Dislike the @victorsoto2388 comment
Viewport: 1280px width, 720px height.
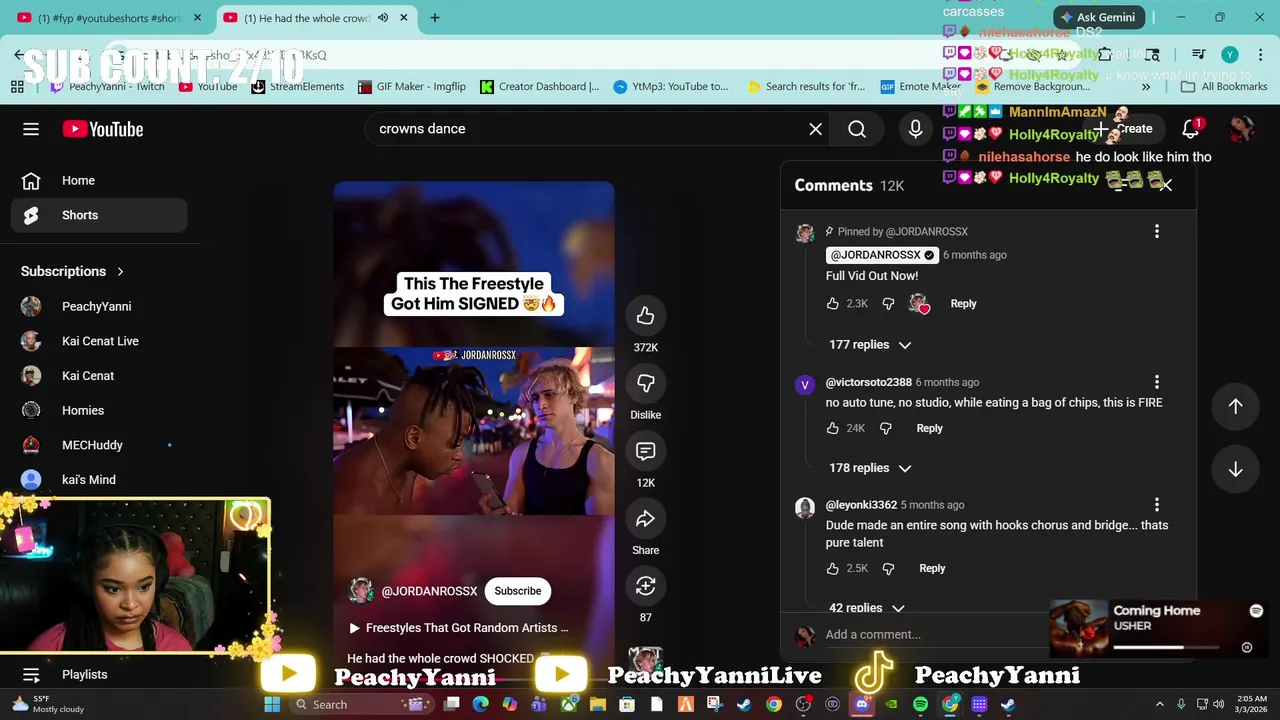pos(886,428)
